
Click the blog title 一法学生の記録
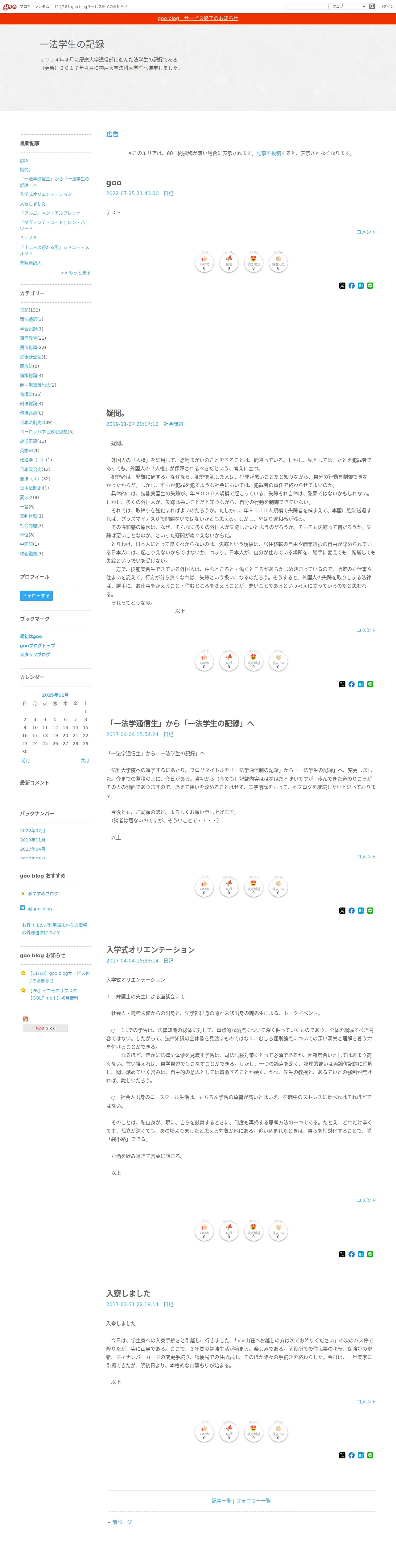click(72, 44)
